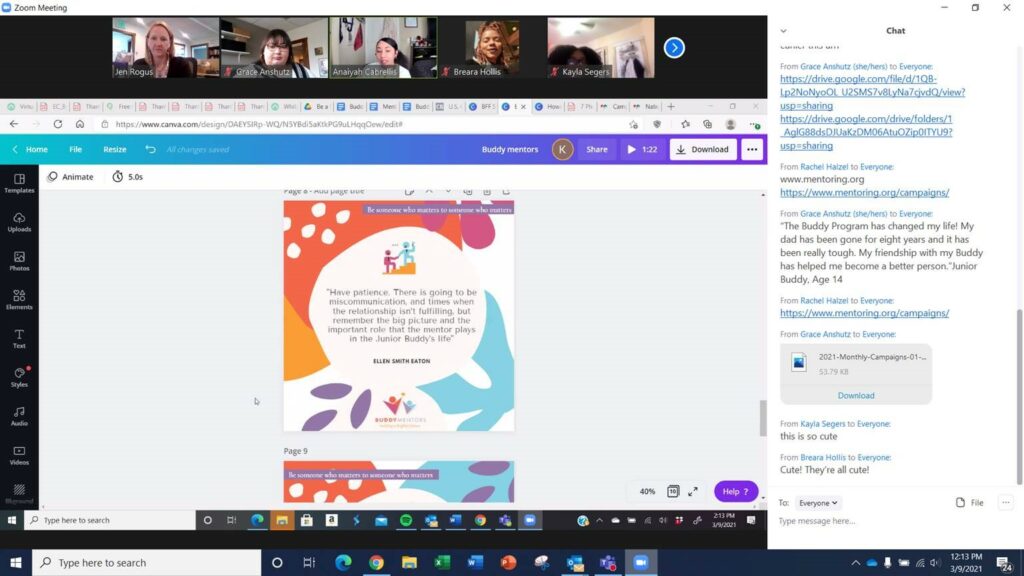
Task: Open the To: Everyone recipient dropdown
Action: tap(818, 503)
